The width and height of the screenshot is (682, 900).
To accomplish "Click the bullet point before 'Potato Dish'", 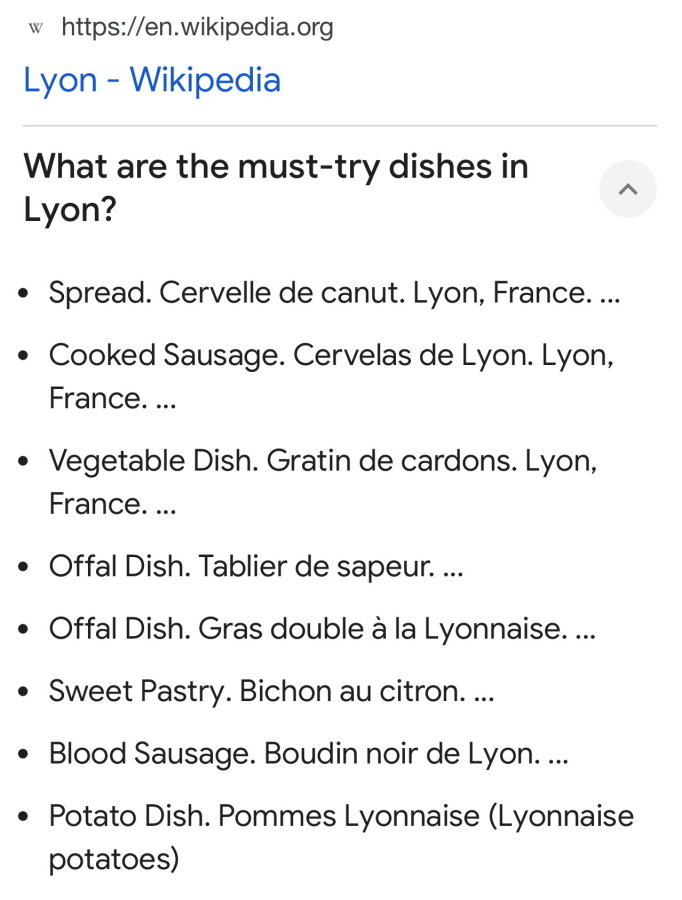I will [x=23, y=817].
